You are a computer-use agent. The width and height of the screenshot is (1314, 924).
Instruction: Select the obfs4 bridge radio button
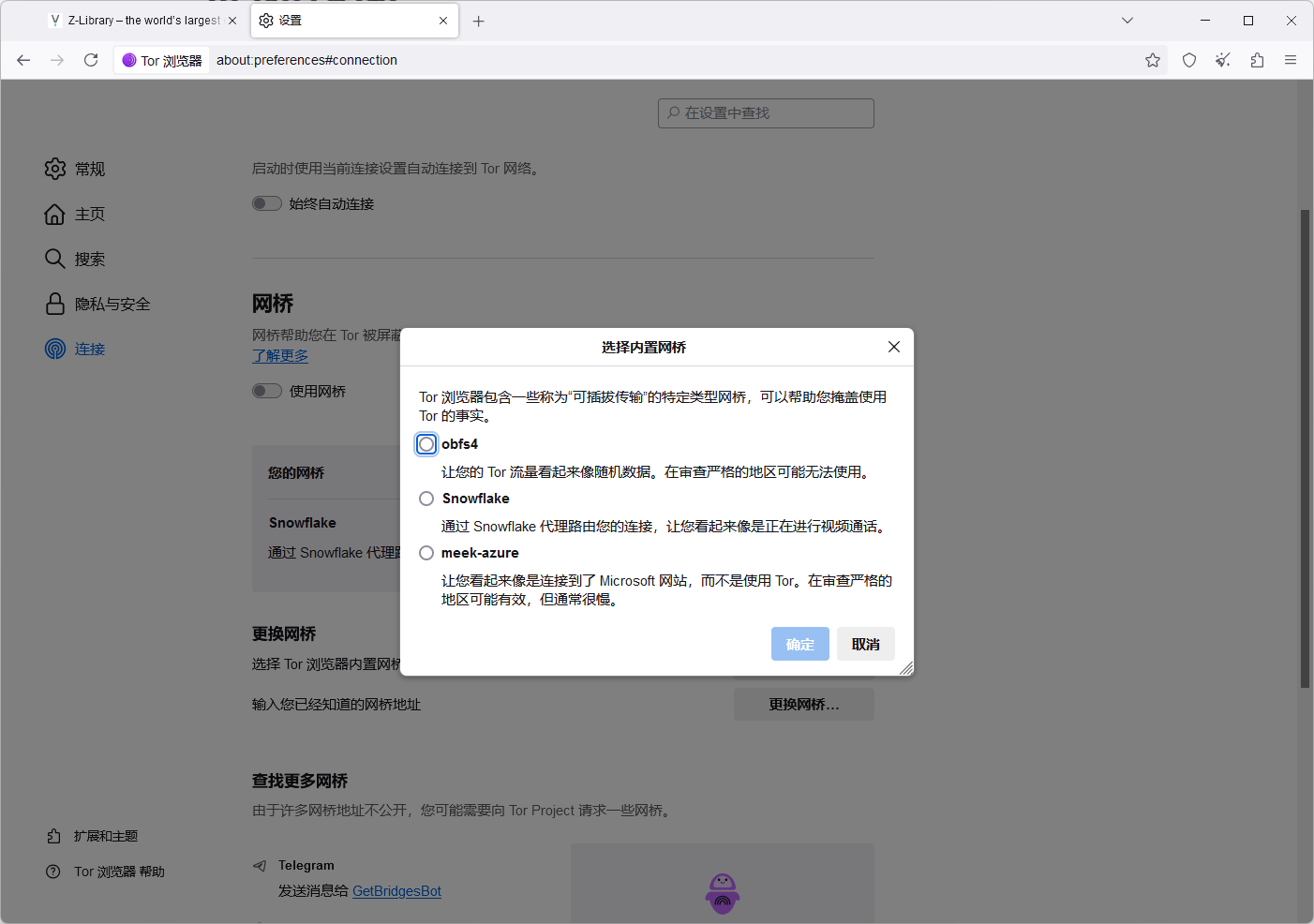click(x=426, y=444)
